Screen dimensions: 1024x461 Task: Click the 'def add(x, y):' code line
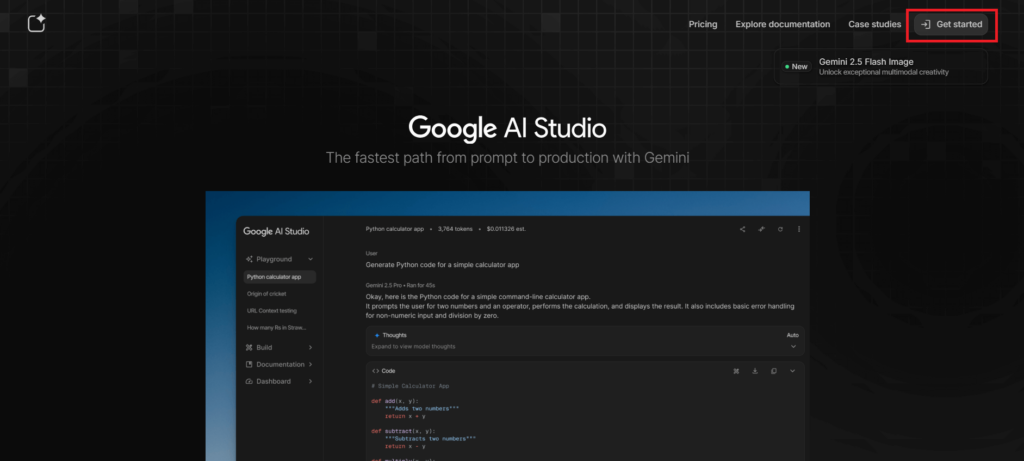(x=397, y=401)
